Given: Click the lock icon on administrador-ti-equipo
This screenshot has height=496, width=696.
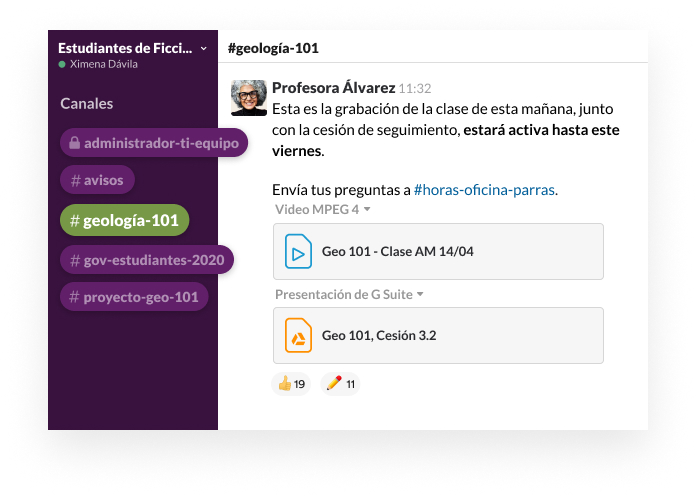Looking at the screenshot, I should coord(73,143).
